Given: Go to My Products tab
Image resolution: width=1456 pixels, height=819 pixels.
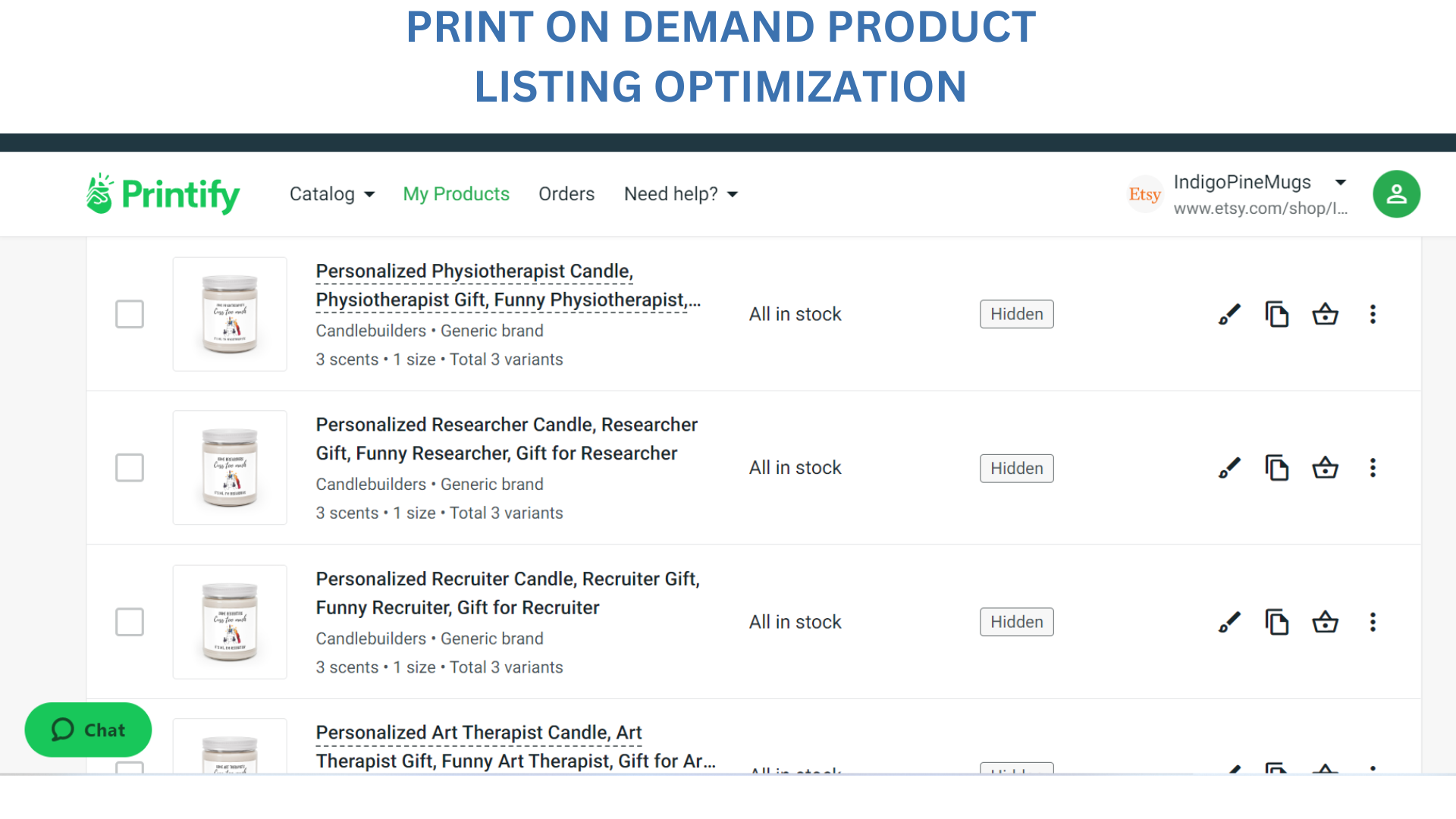Looking at the screenshot, I should coord(456,194).
